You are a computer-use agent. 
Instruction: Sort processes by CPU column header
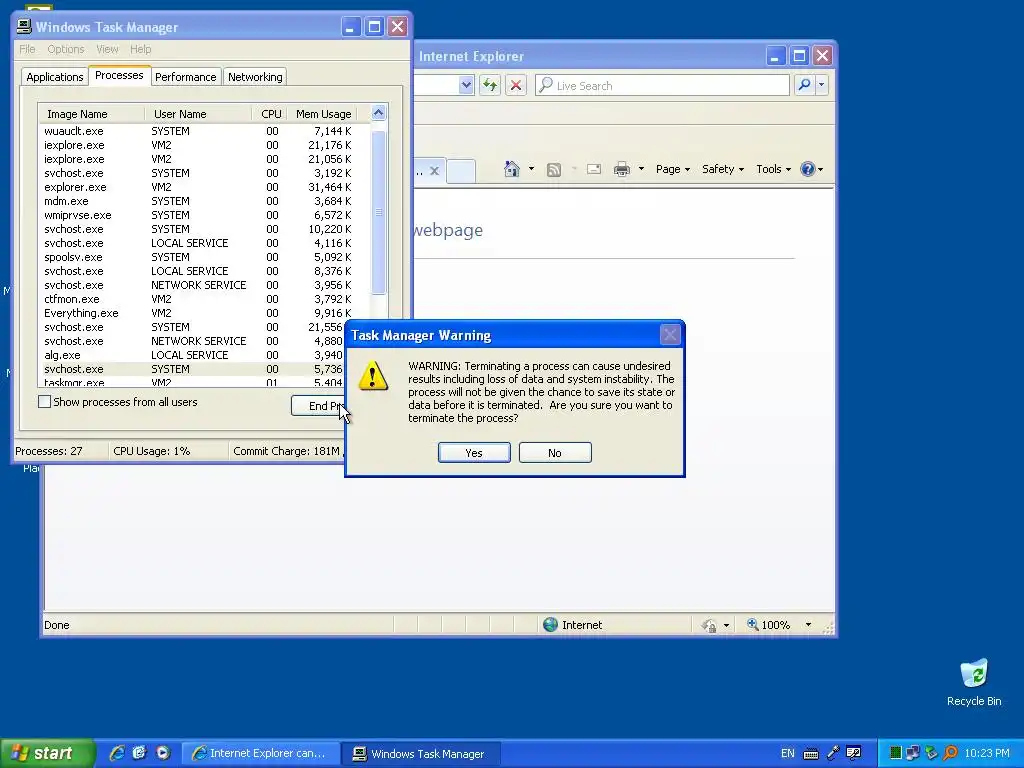tap(270, 114)
